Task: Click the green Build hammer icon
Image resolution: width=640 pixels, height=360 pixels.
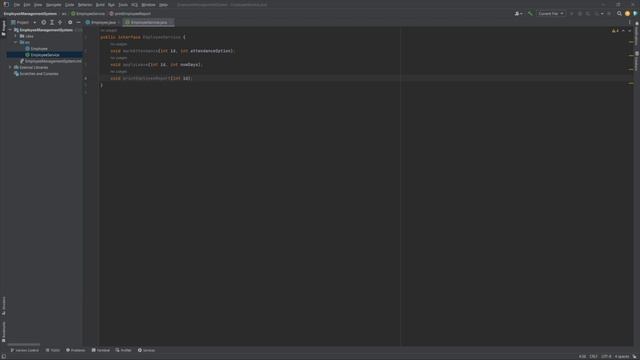Action: click(x=530, y=13)
